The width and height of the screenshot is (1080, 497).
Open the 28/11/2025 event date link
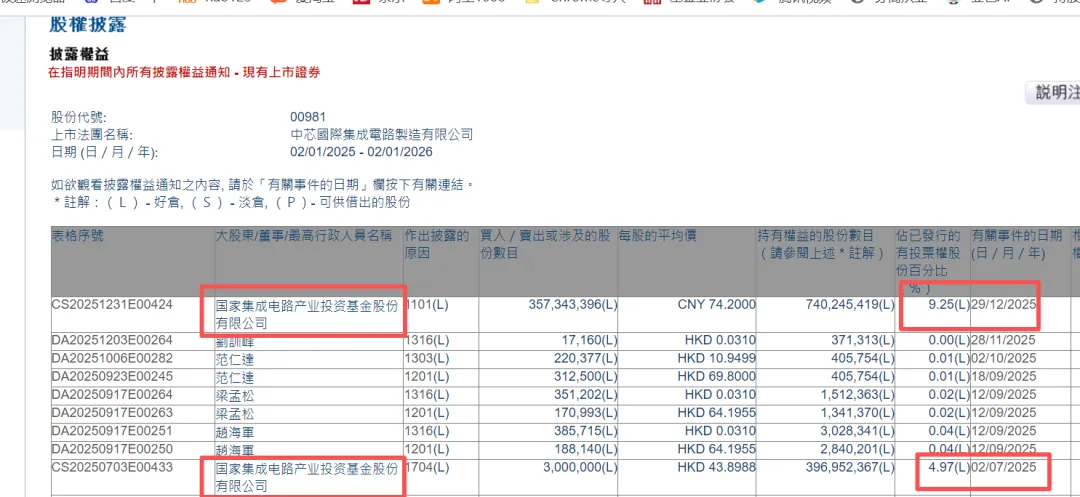point(1004,340)
